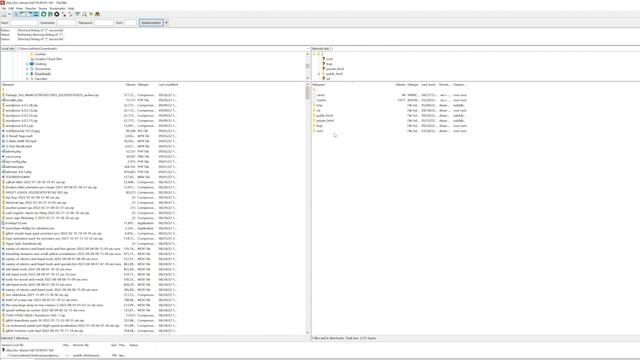Screen dimensions: 640x360
Task: Open the Quickconnect history dropdown
Action: coord(166,23)
